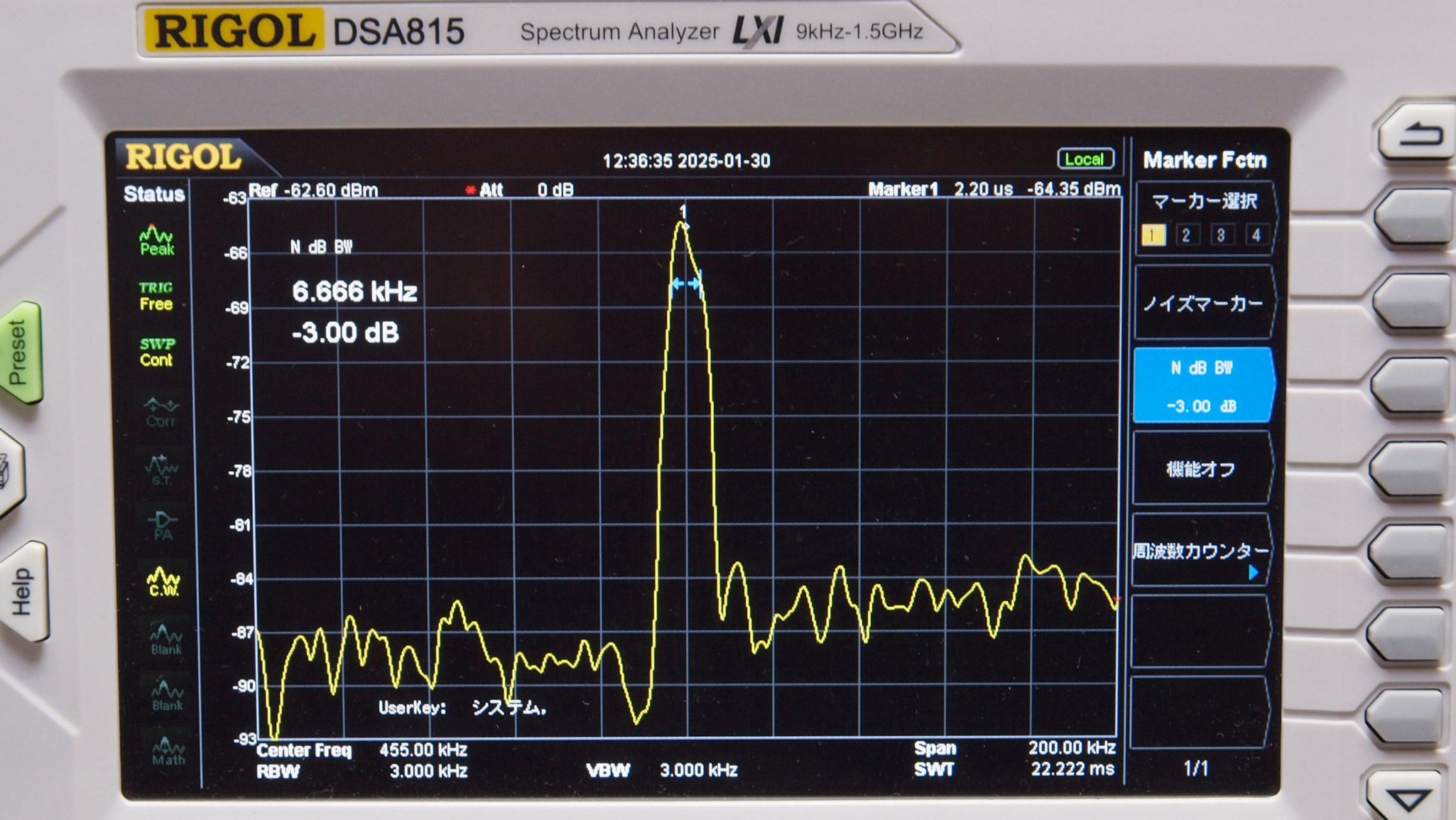Click the SWP Cont sweep icon
Viewport: 1456px width, 820px height.
point(156,352)
